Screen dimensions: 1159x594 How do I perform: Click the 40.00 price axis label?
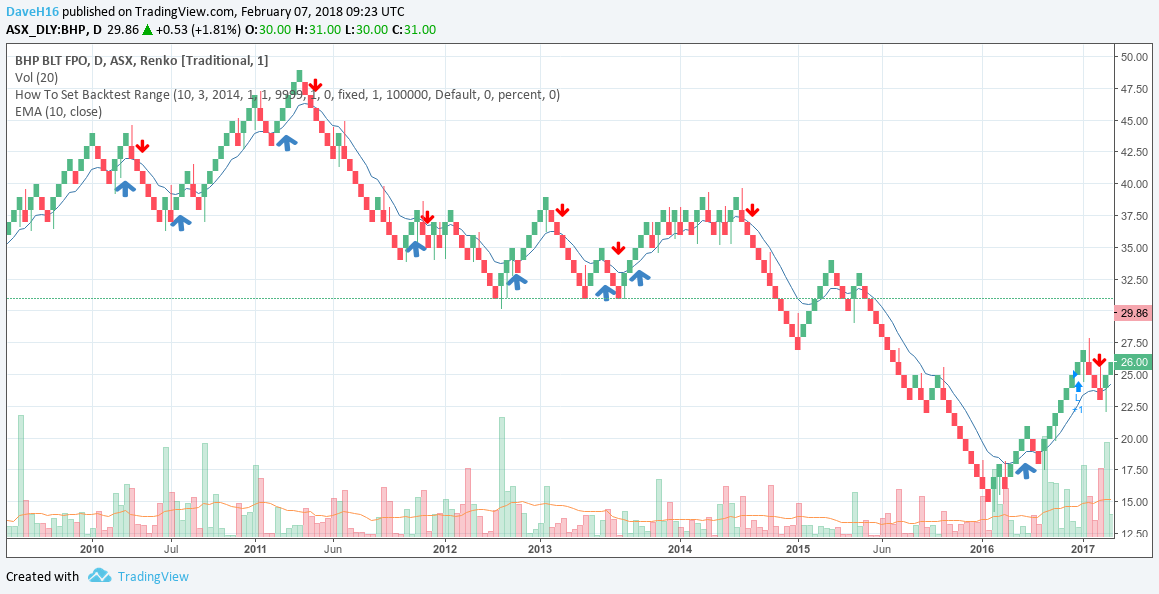click(x=1135, y=184)
